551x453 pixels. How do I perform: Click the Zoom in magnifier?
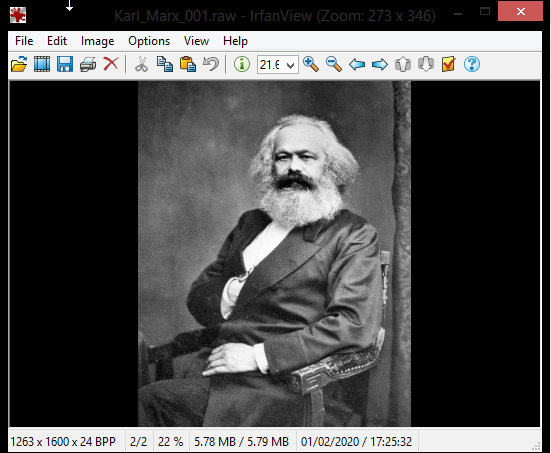[x=311, y=64]
